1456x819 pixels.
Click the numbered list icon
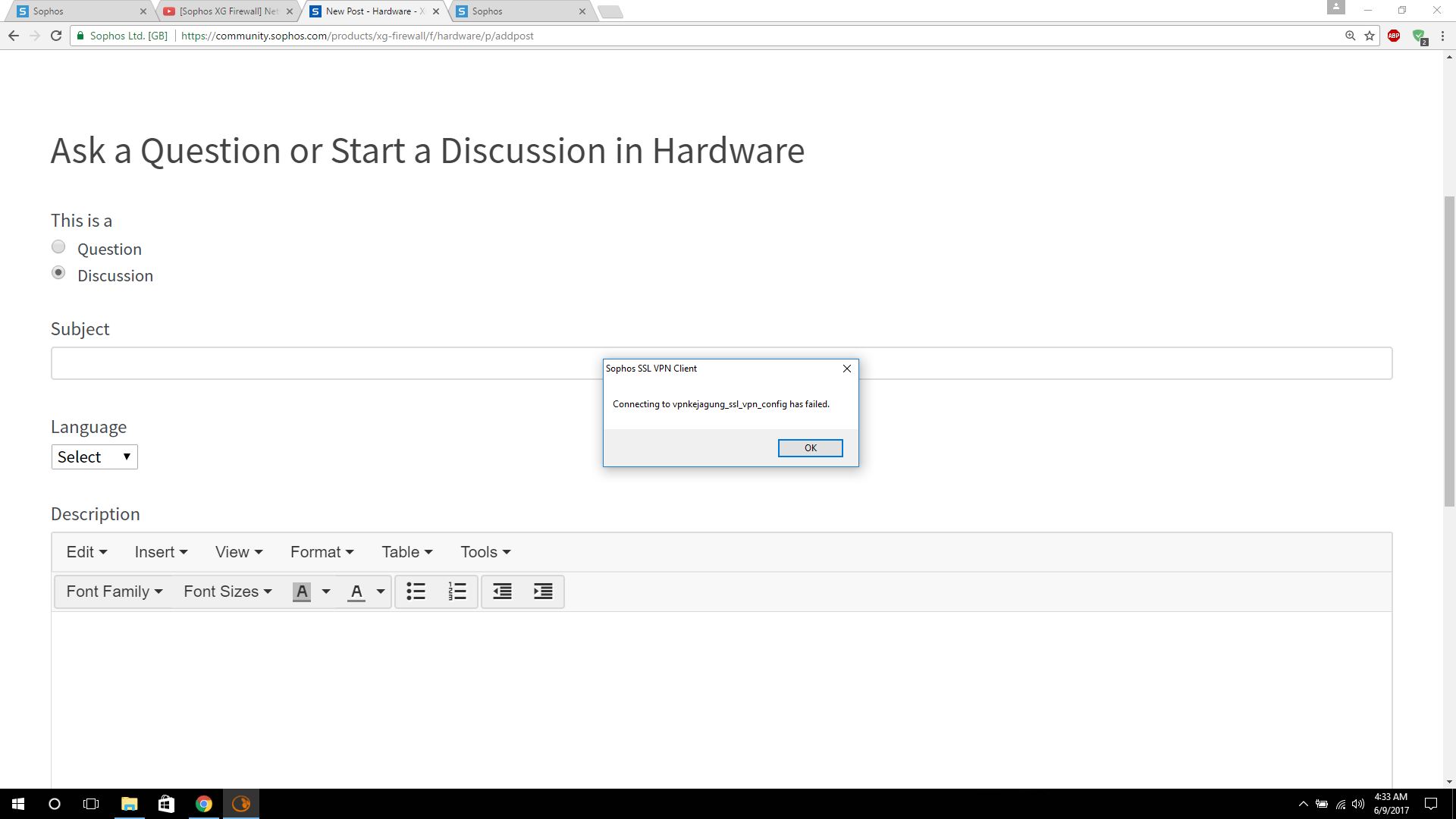click(457, 591)
